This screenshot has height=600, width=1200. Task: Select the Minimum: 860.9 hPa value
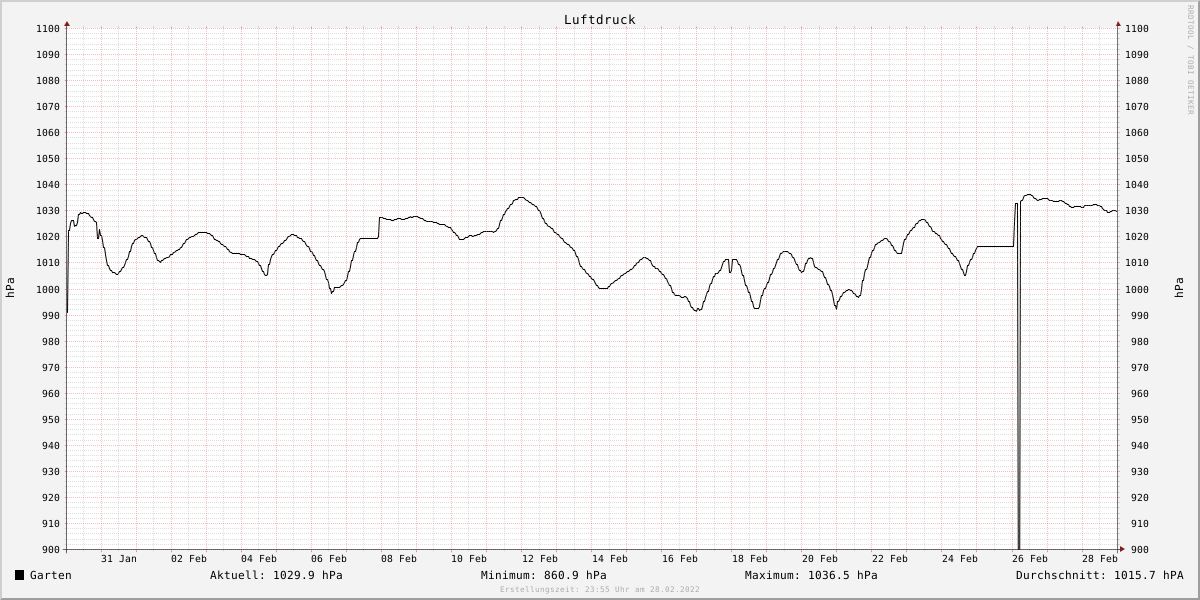point(543,575)
